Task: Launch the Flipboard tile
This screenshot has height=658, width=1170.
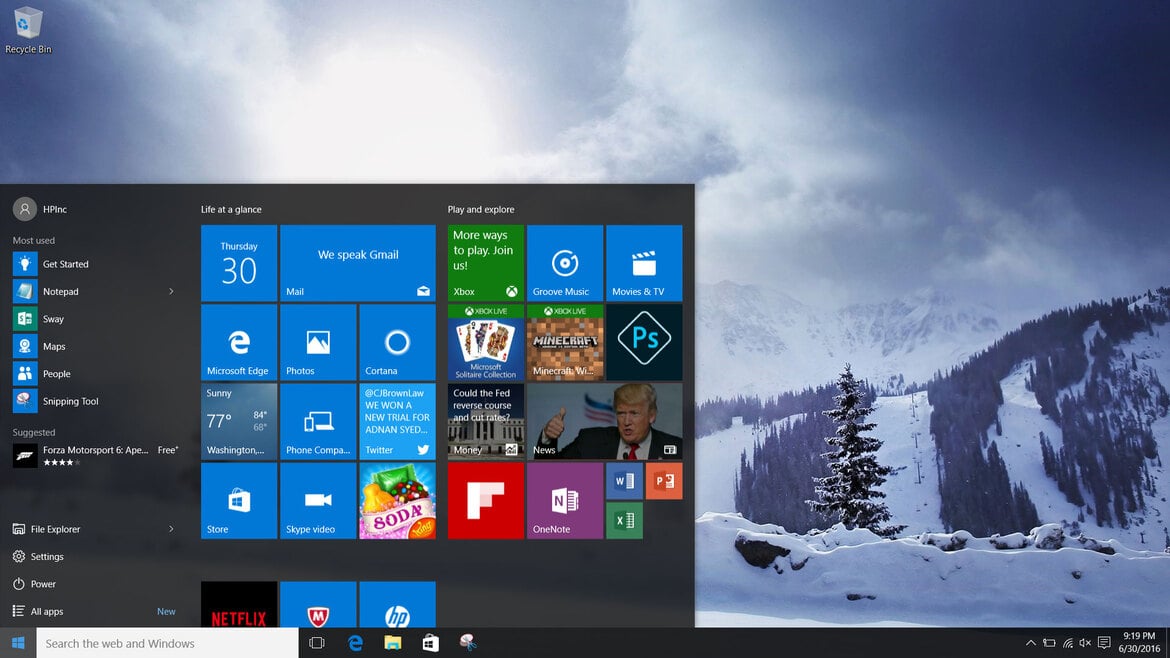Action: [486, 501]
